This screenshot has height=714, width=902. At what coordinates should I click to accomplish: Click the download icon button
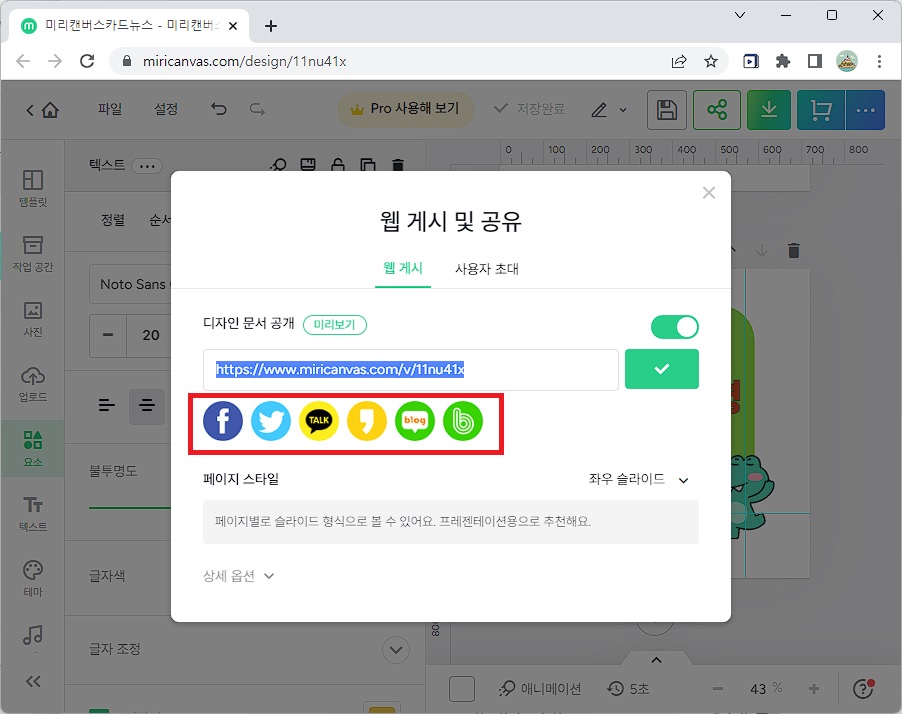[x=769, y=109]
